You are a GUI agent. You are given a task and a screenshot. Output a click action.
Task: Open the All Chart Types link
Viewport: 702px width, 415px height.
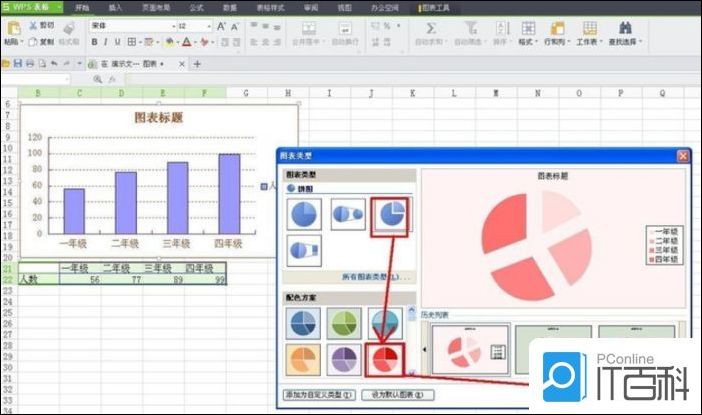pyautogui.click(x=376, y=277)
